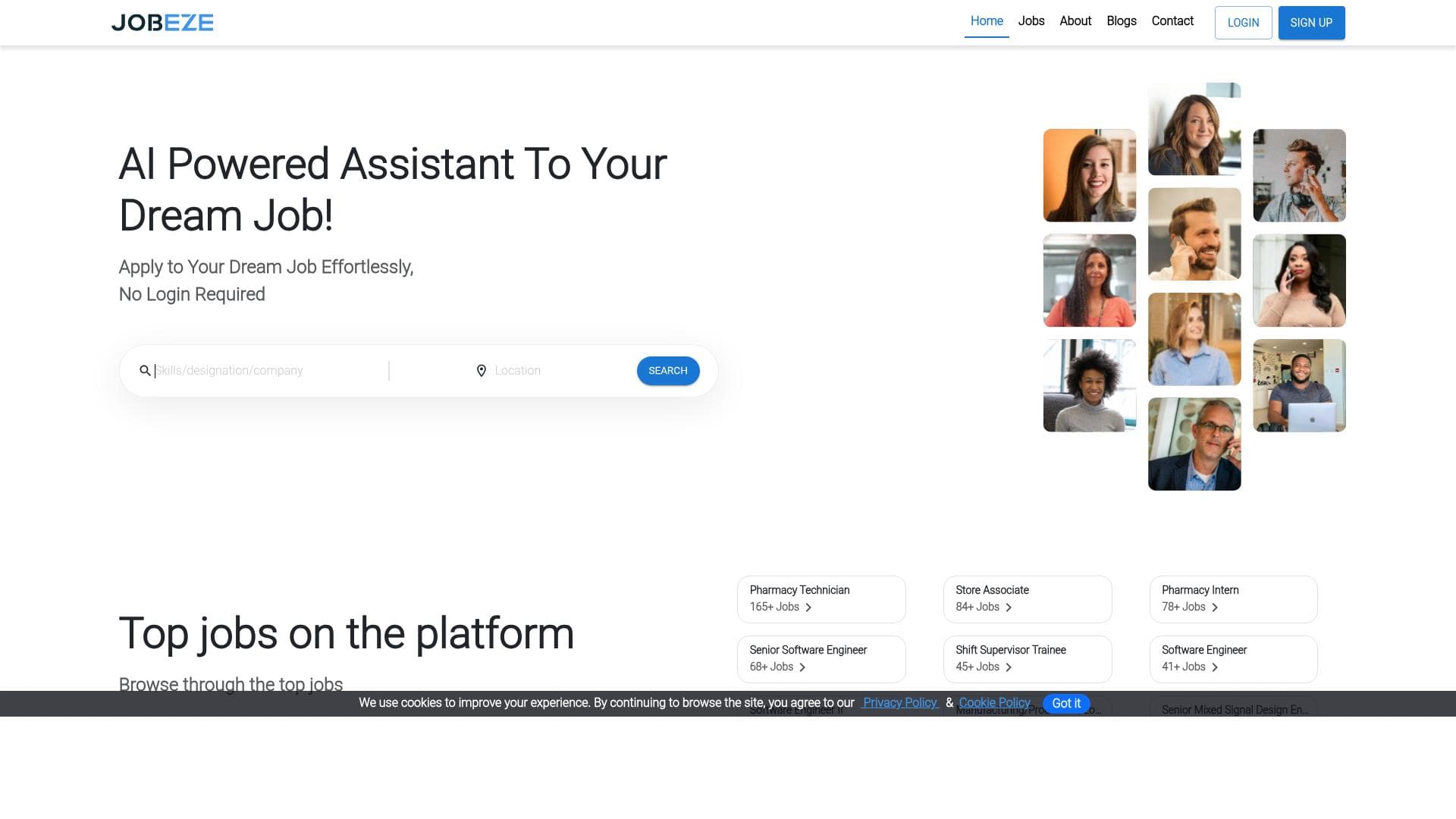Open the SIGN UP page
This screenshot has width=1456, height=819.
pyautogui.click(x=1311, y=22)
